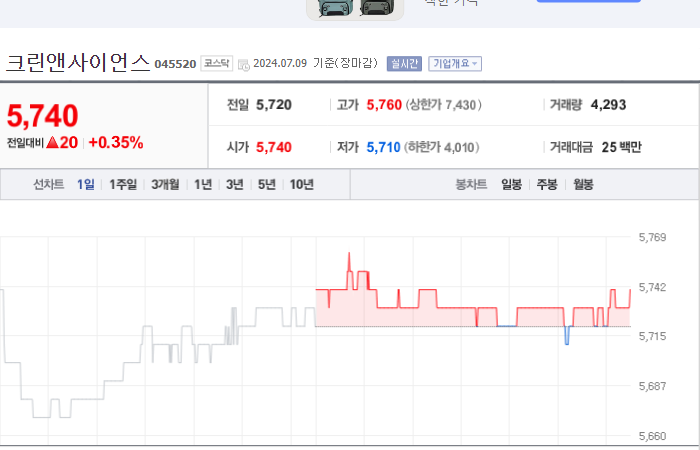Open the 일봉 candlestick chart

click(512, 184)
